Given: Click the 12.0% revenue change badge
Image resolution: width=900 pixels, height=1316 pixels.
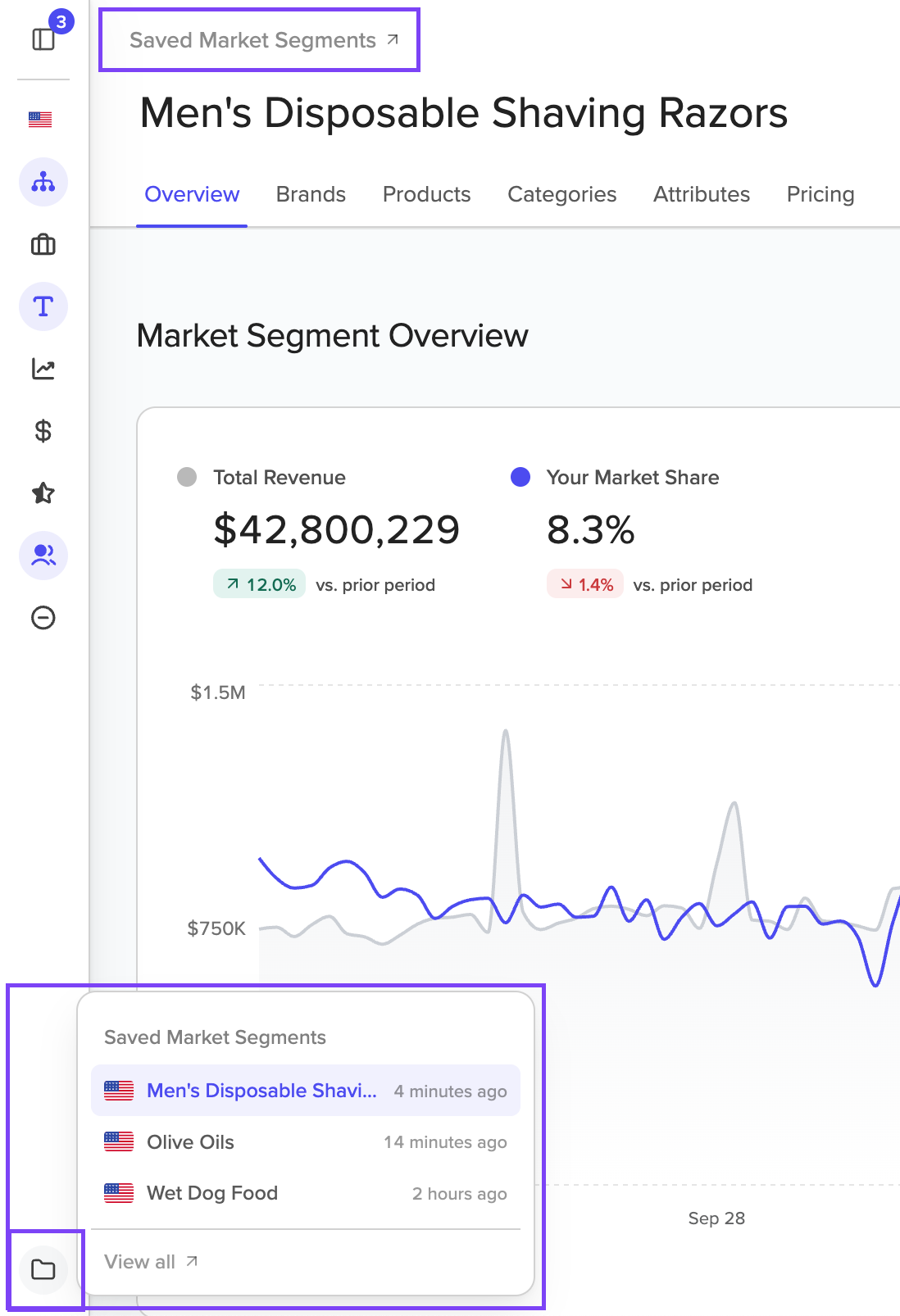Looking at the screenshot, I should 260,584.
